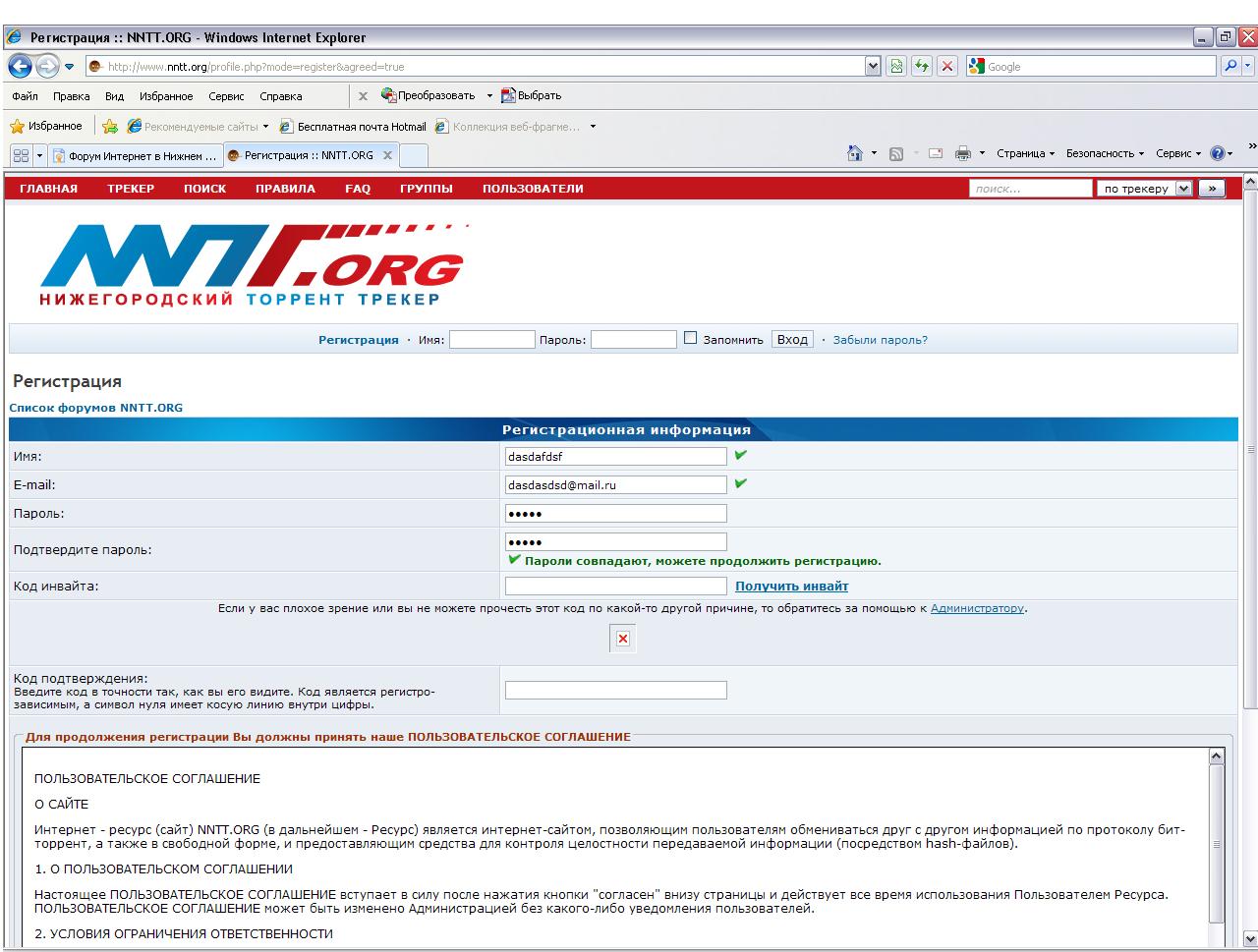Viewport: 1258px width, 952px height.
Task: Switch to Форум Интернет в Нижнем tab
Action: pos(135,155)
